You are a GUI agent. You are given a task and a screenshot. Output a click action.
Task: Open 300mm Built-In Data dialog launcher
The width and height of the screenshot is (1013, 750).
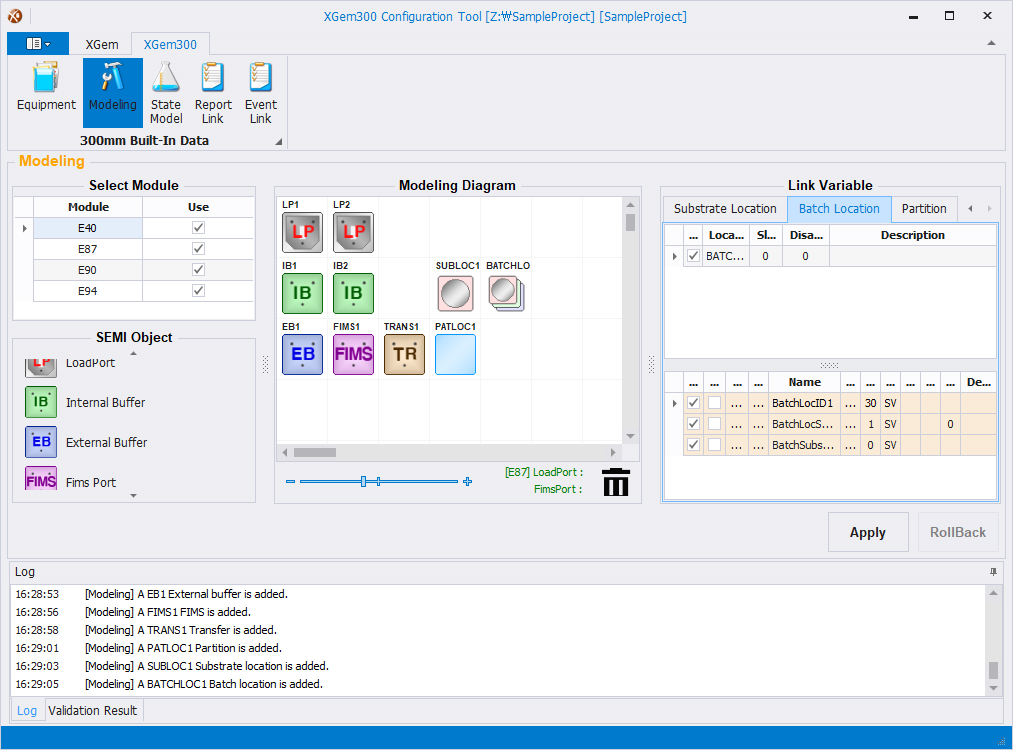point(278,141)
